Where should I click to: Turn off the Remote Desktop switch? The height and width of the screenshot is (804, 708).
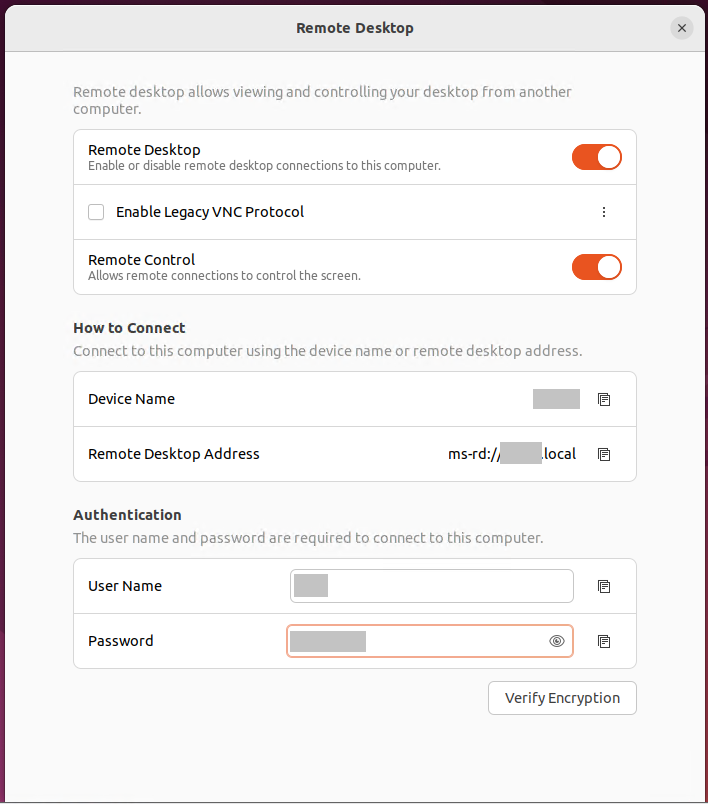point(597,157)
